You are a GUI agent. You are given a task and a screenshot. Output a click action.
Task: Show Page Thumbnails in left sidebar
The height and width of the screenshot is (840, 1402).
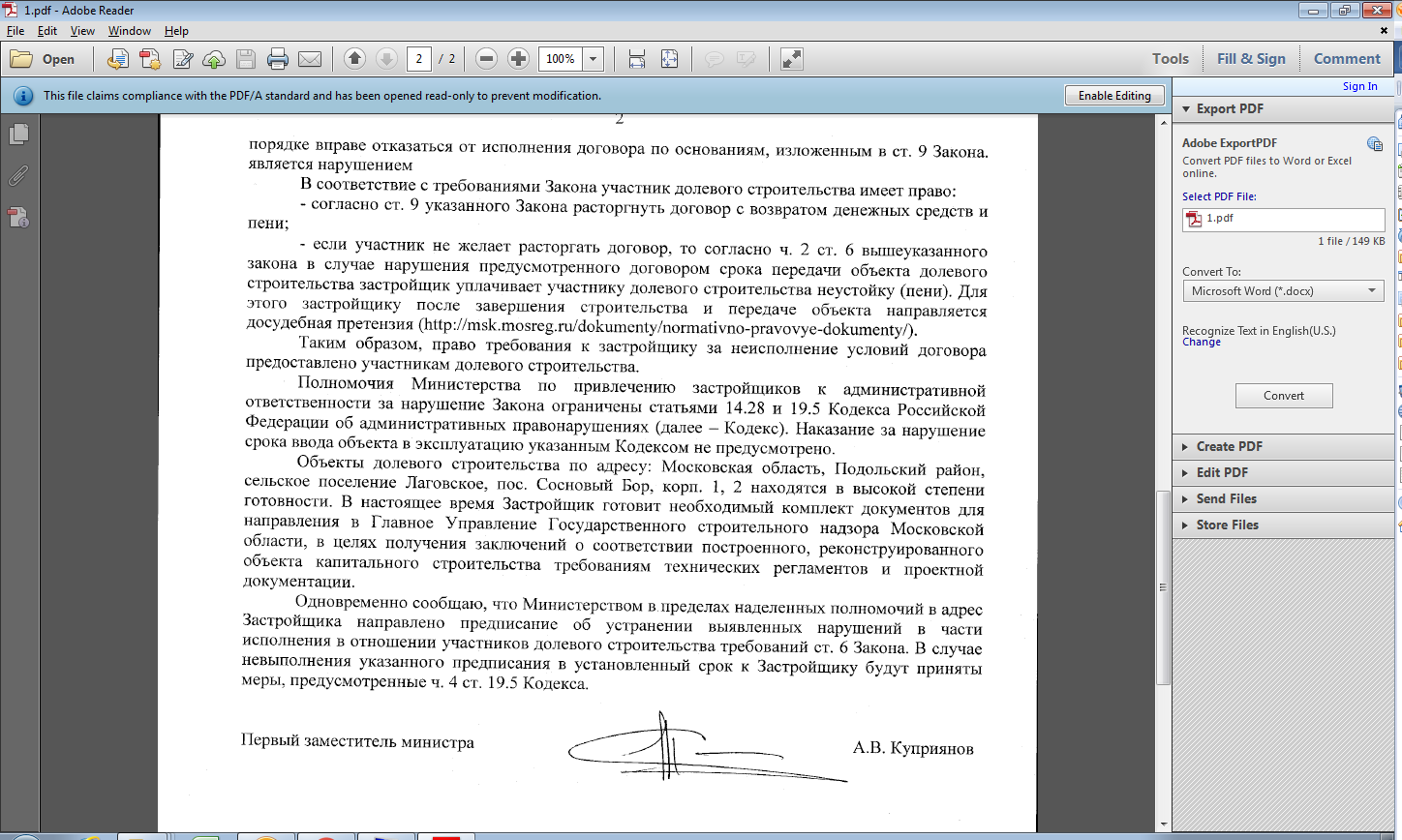coord(18,135)
